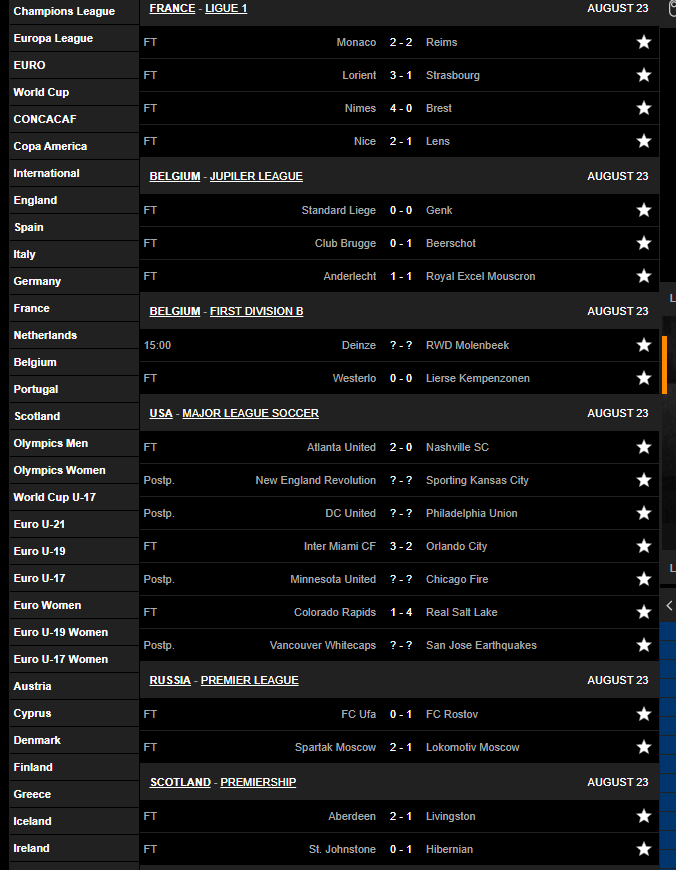The image size is (676, 870).
Task: Open the FRANCE country link
Action: pyautogui.click(x=172, y=8)
